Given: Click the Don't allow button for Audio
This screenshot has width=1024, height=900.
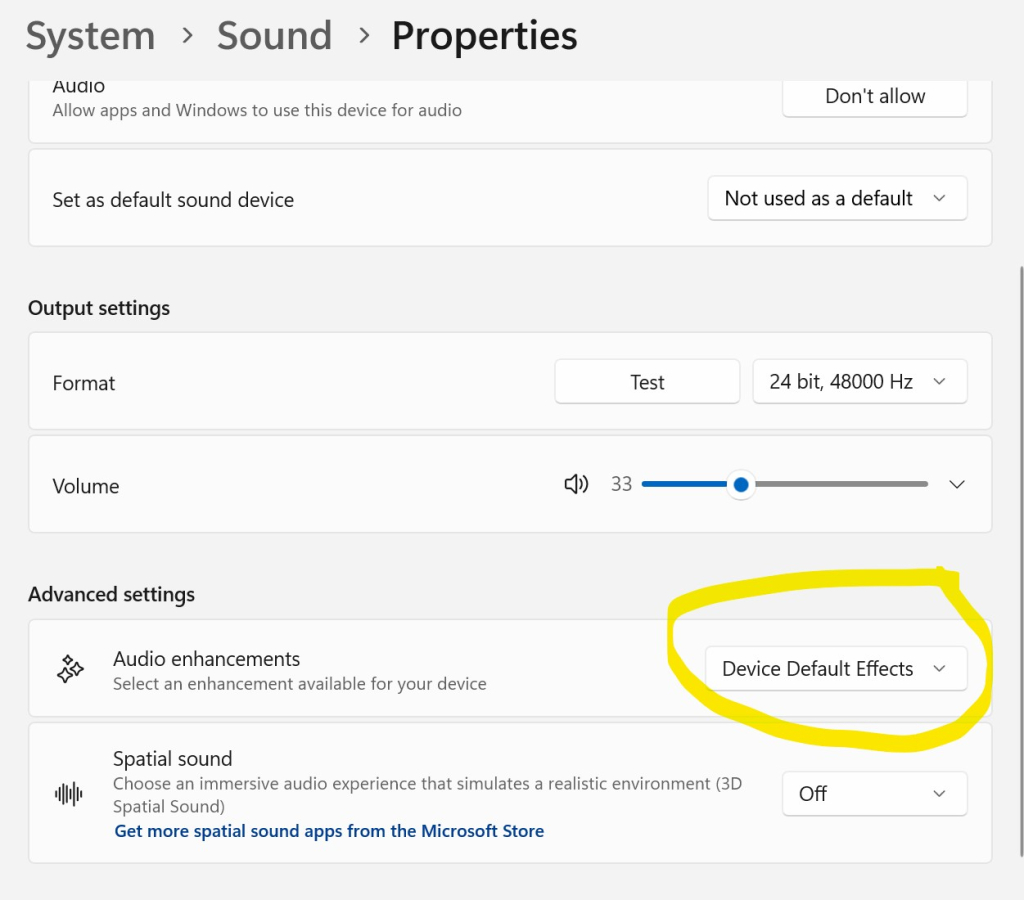Looking at the screenshot, I should click(x=874, y=96).
